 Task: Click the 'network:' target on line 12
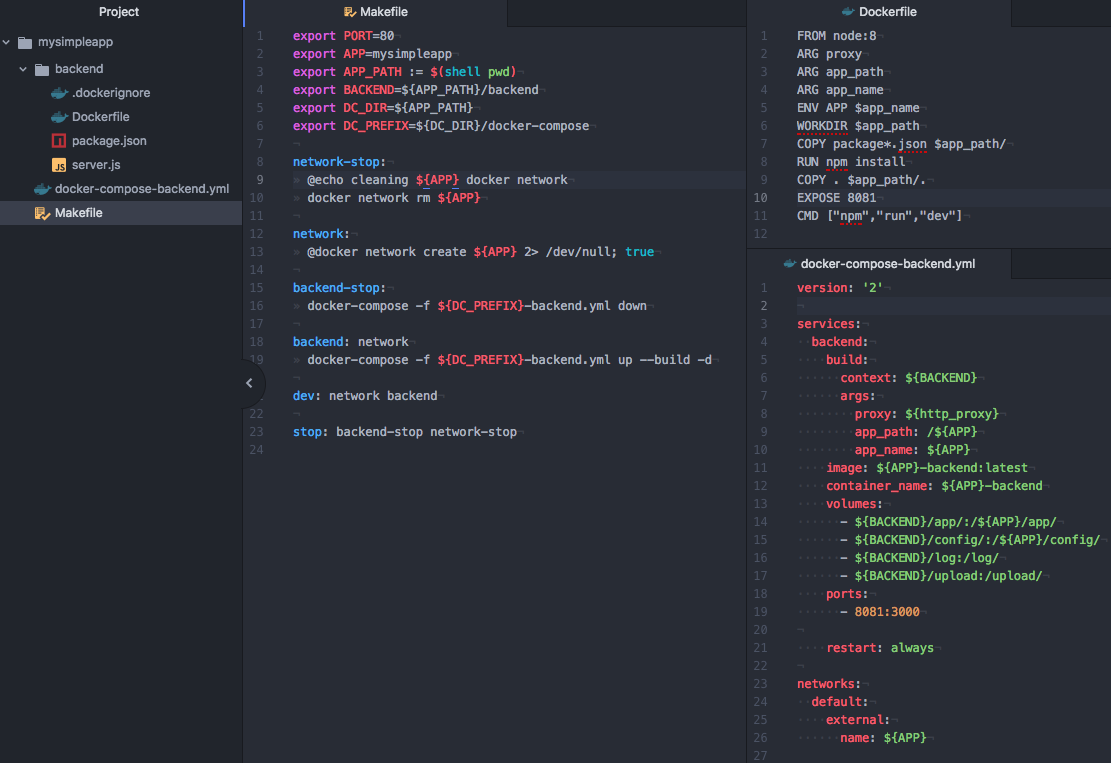pos(321,234)
